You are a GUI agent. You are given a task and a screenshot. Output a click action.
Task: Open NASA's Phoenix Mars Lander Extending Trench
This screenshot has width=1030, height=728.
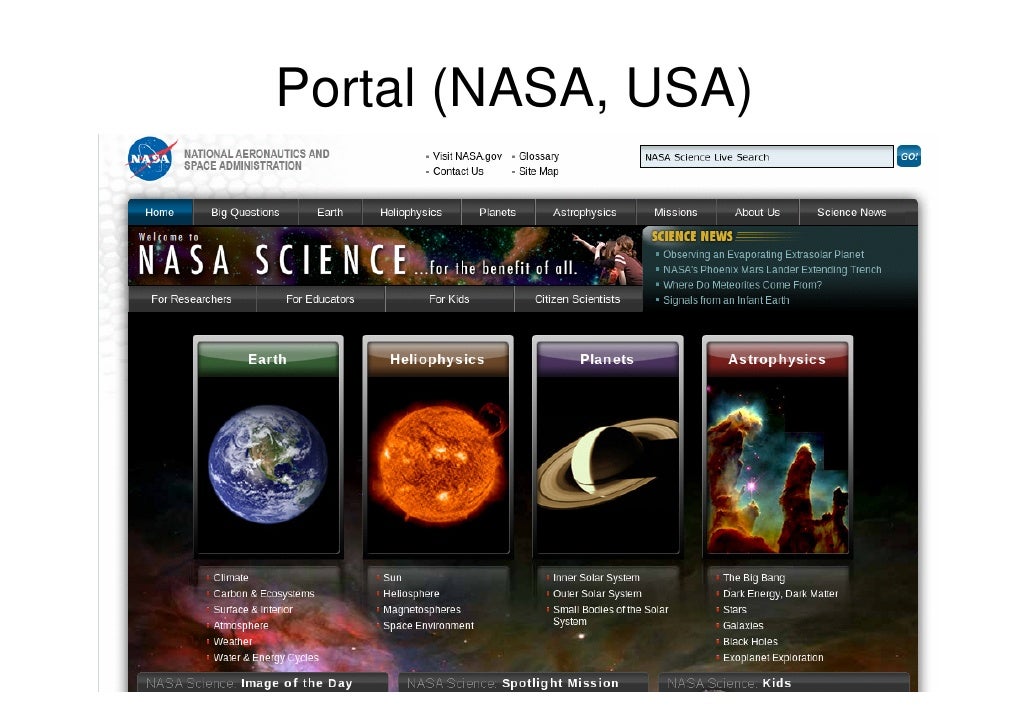772,269
